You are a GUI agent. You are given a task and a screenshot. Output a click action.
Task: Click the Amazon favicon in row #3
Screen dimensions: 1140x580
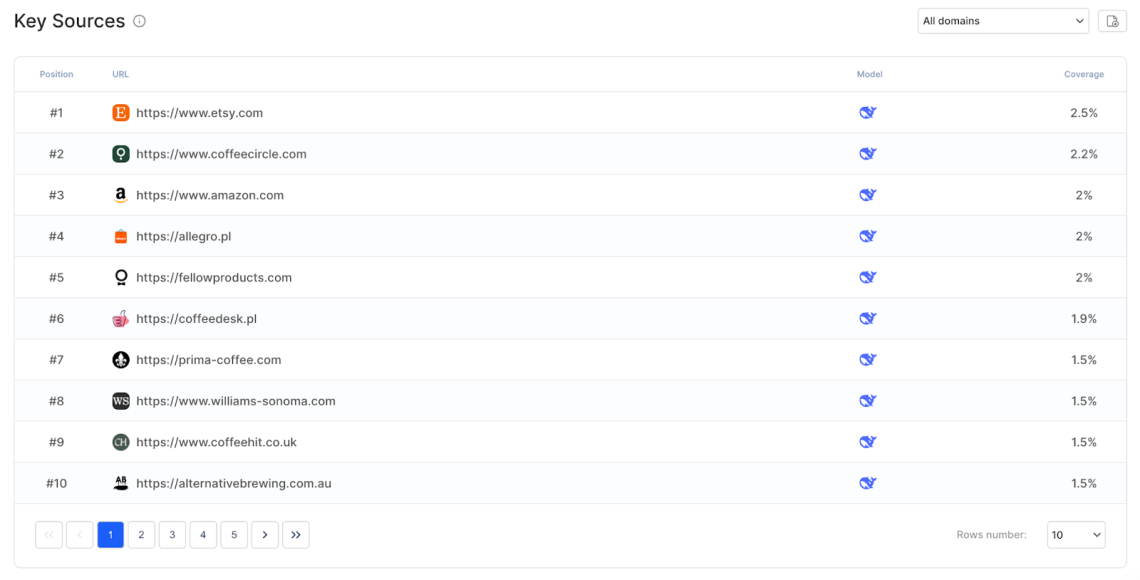tap(121, 195)
